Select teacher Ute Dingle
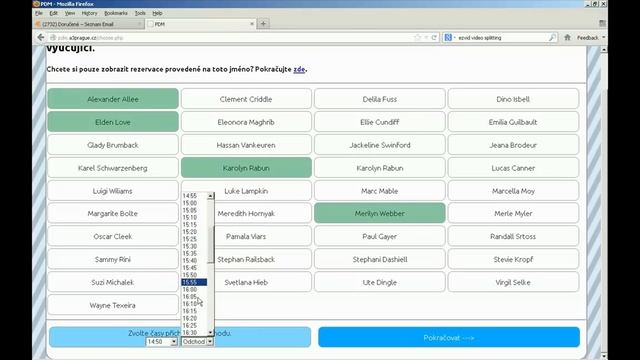The height and width of the screenshot is (360, 640). click(380, 282)
